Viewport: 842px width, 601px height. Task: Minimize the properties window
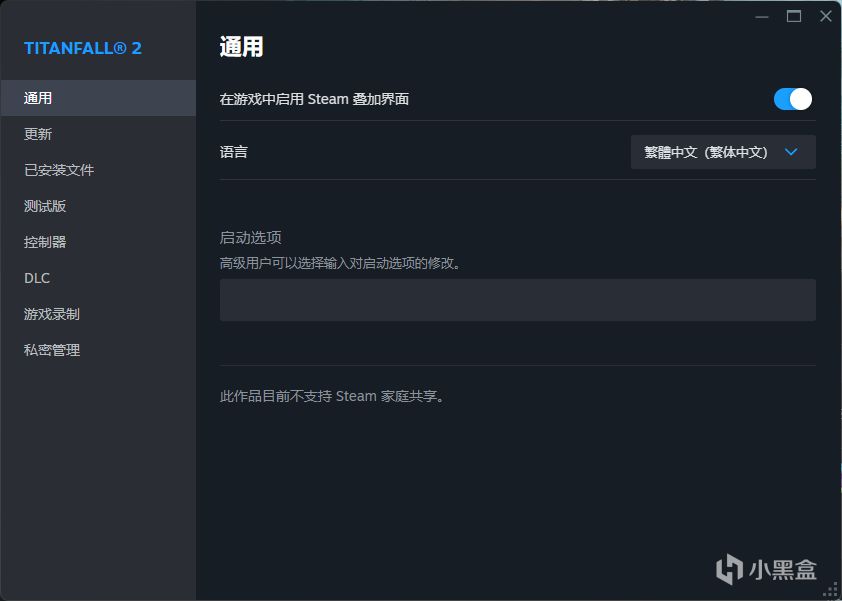tap(761, 17)
